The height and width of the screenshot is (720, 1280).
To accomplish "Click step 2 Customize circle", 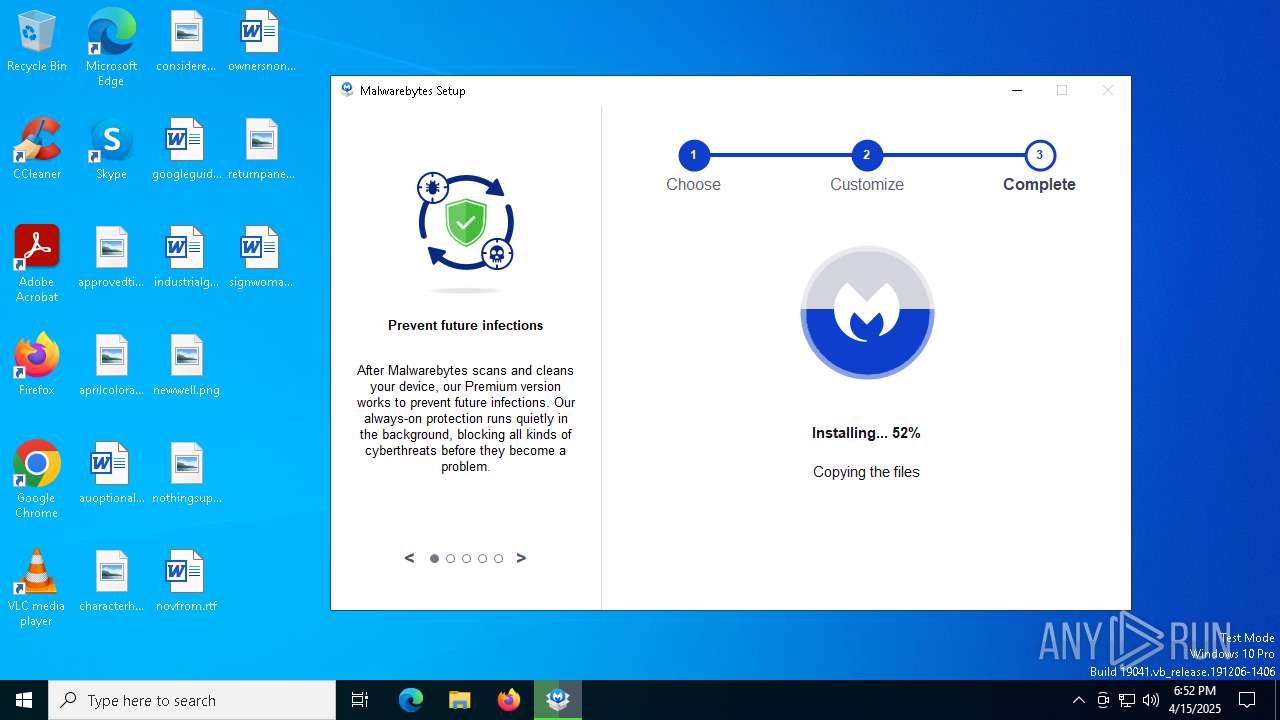I will 866,155.
